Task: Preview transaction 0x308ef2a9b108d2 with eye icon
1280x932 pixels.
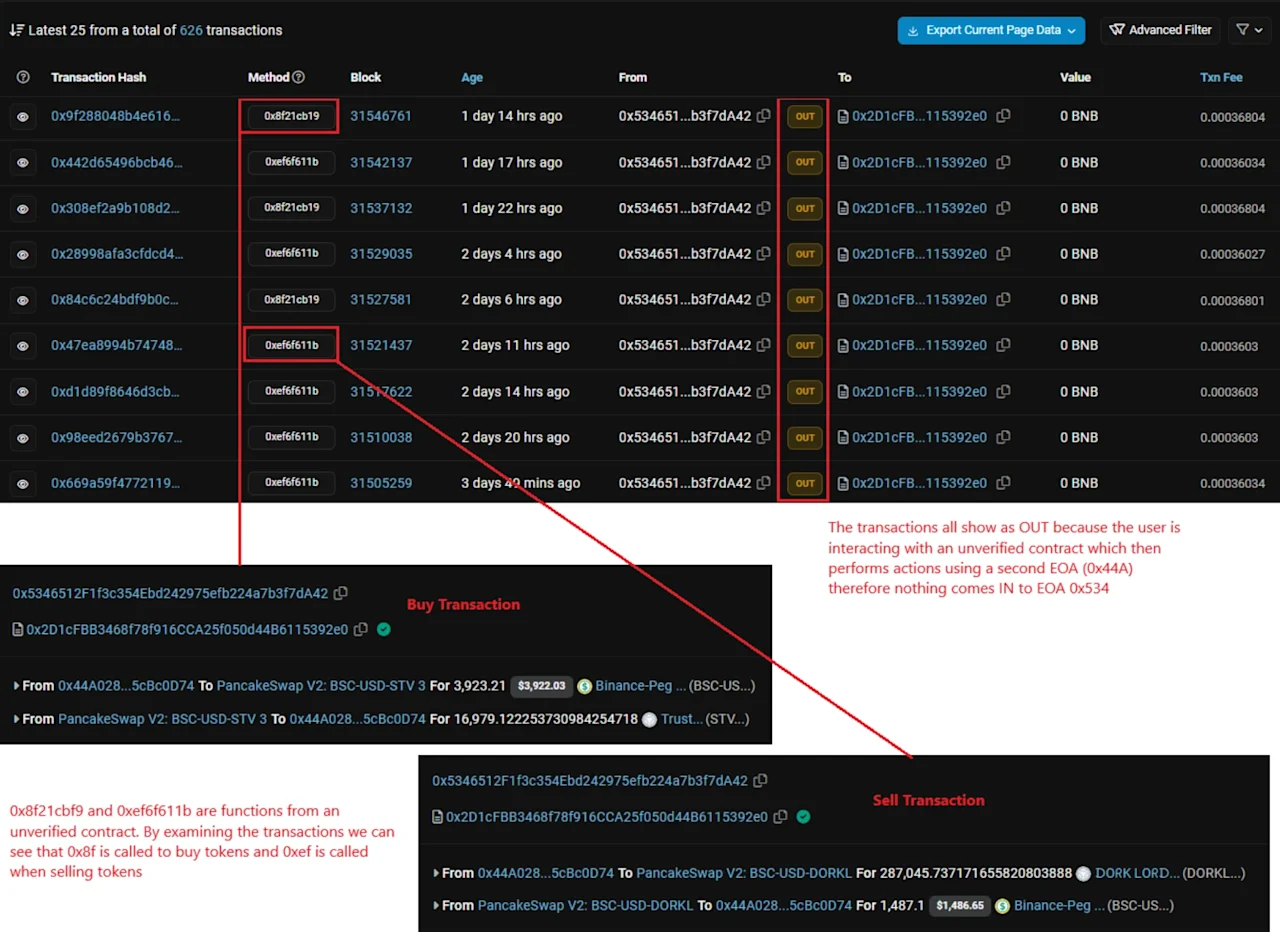Action: tap(23, 209)
